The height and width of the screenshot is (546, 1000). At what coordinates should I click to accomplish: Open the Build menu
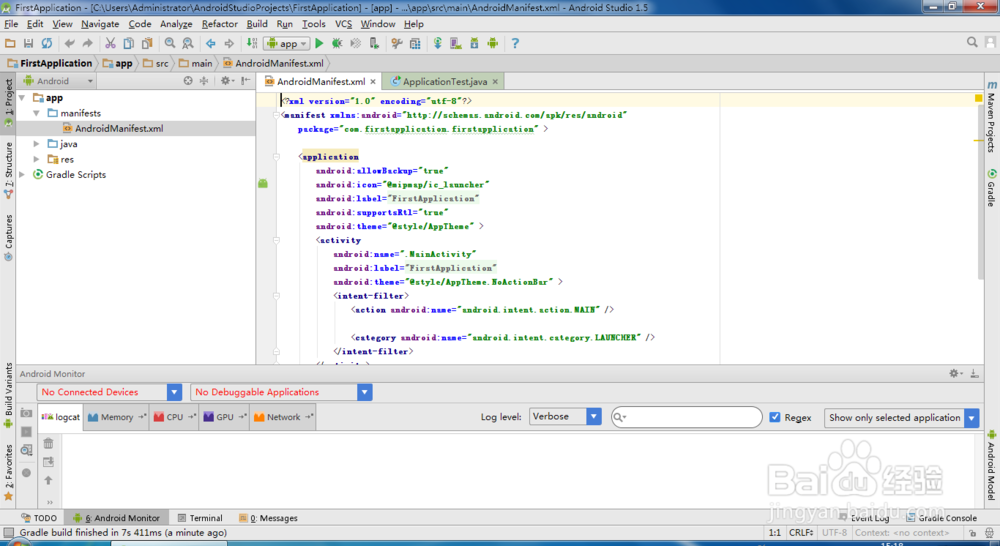[257, 24]
